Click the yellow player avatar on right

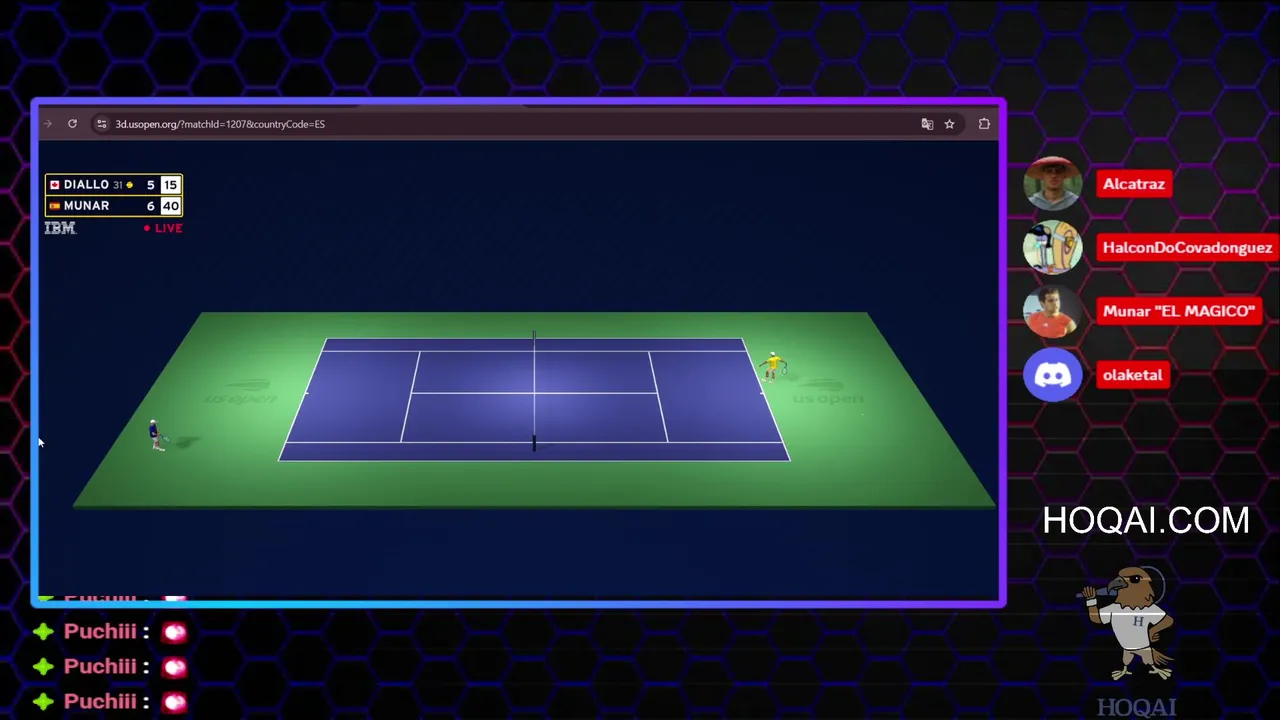(773, 366)
